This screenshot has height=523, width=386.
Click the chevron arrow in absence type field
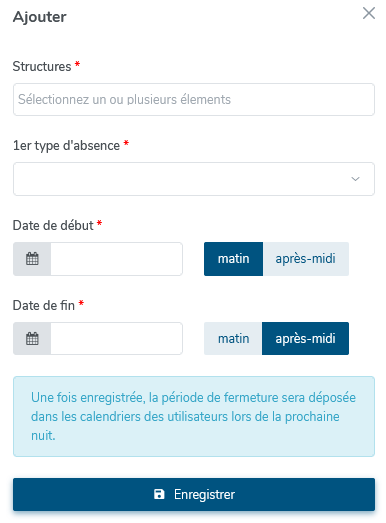[355, 179]
